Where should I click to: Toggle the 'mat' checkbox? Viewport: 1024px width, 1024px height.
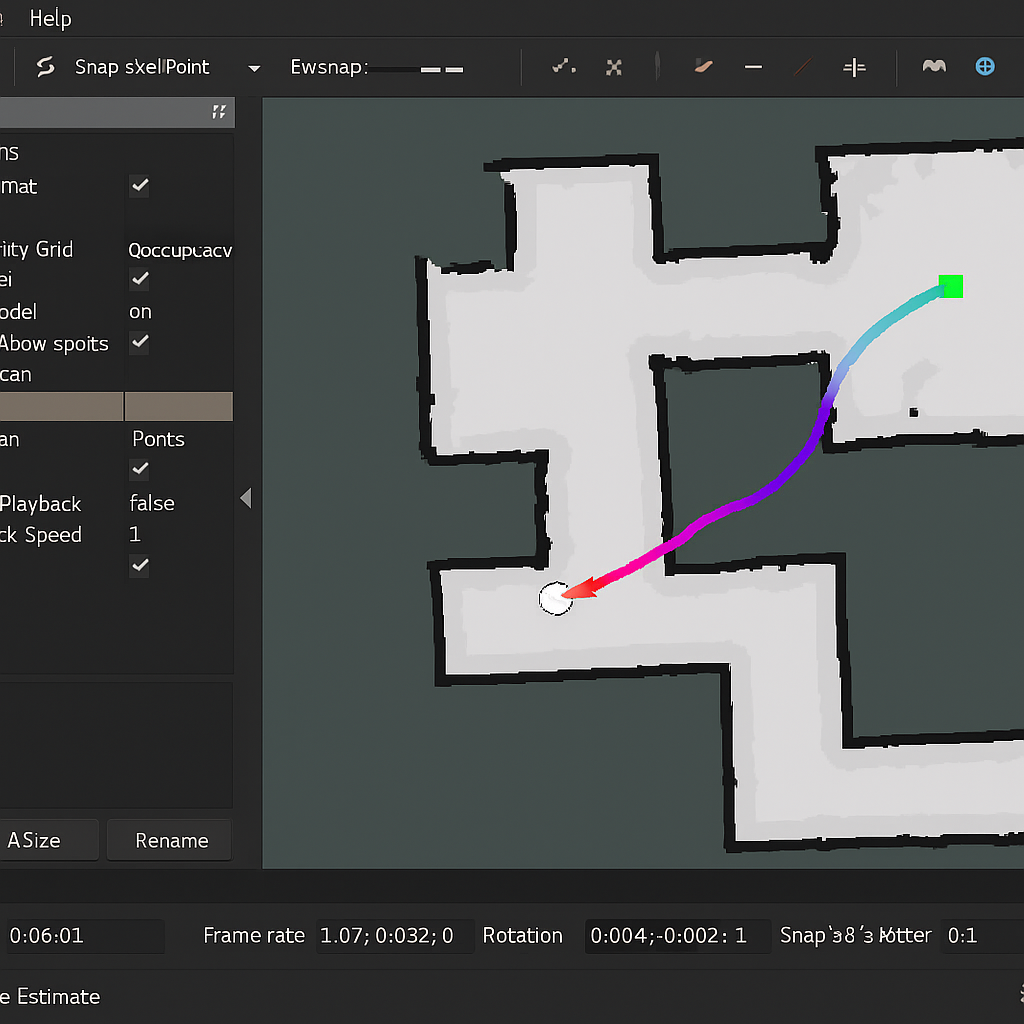click(139, 186)
